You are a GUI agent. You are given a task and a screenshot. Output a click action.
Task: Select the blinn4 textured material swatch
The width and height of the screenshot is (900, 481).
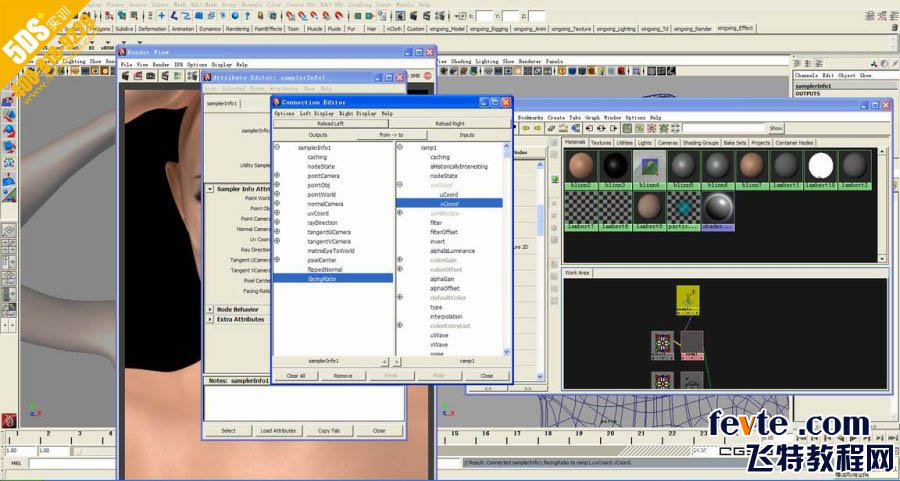click(650, 170)
